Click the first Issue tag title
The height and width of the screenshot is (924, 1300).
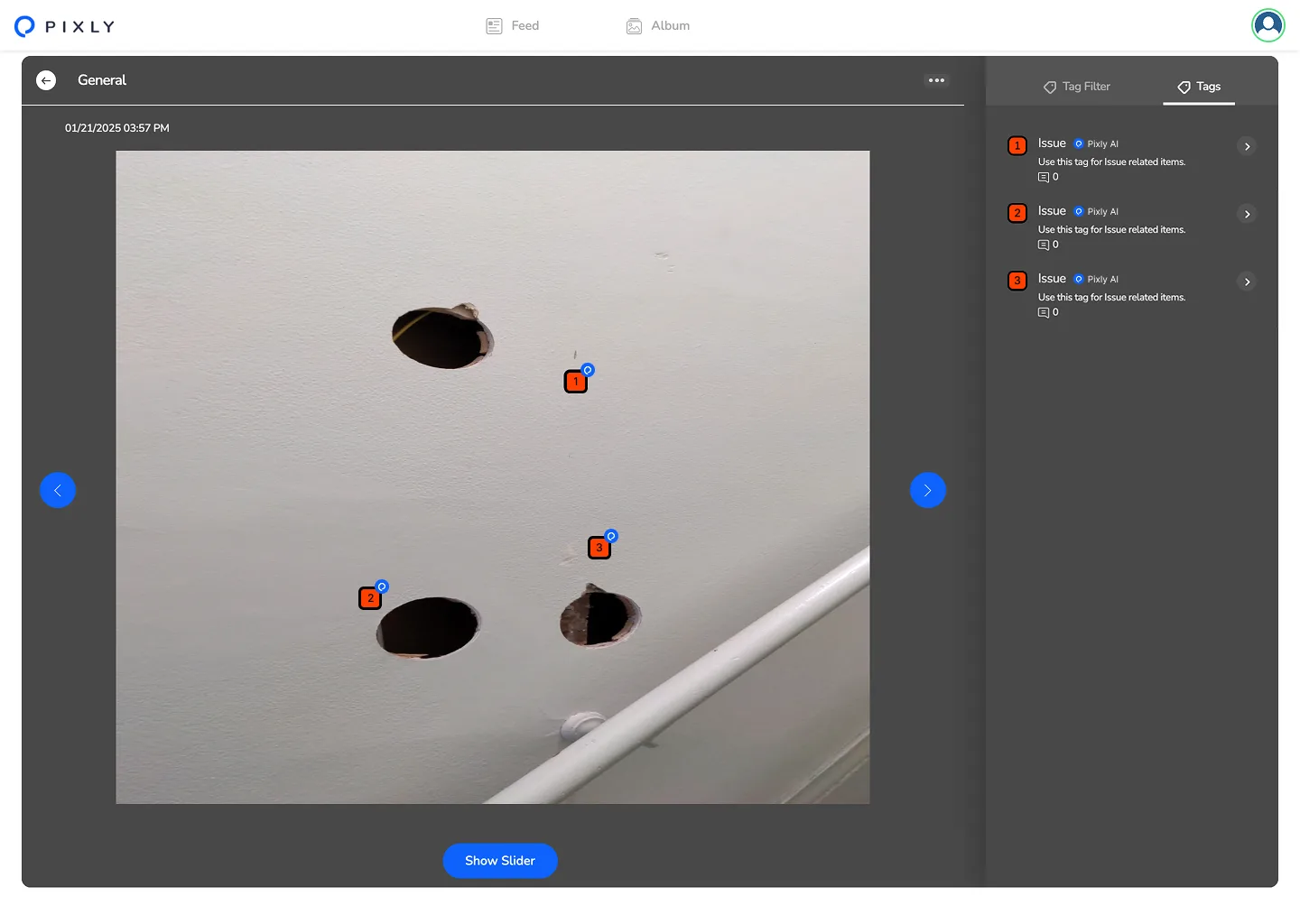[1052, 143]
